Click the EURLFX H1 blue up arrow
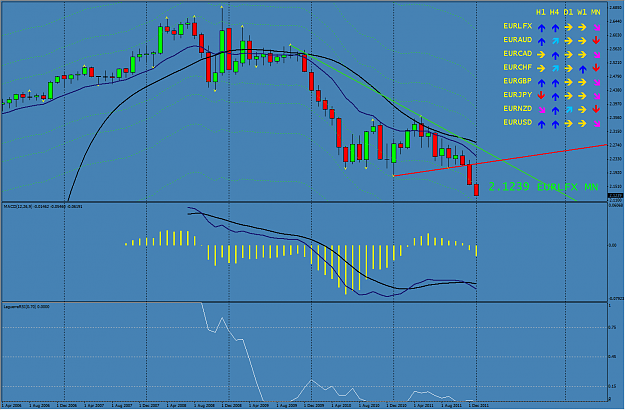The image size is (625, 410). pyautogui.click(x=541, y=28)
